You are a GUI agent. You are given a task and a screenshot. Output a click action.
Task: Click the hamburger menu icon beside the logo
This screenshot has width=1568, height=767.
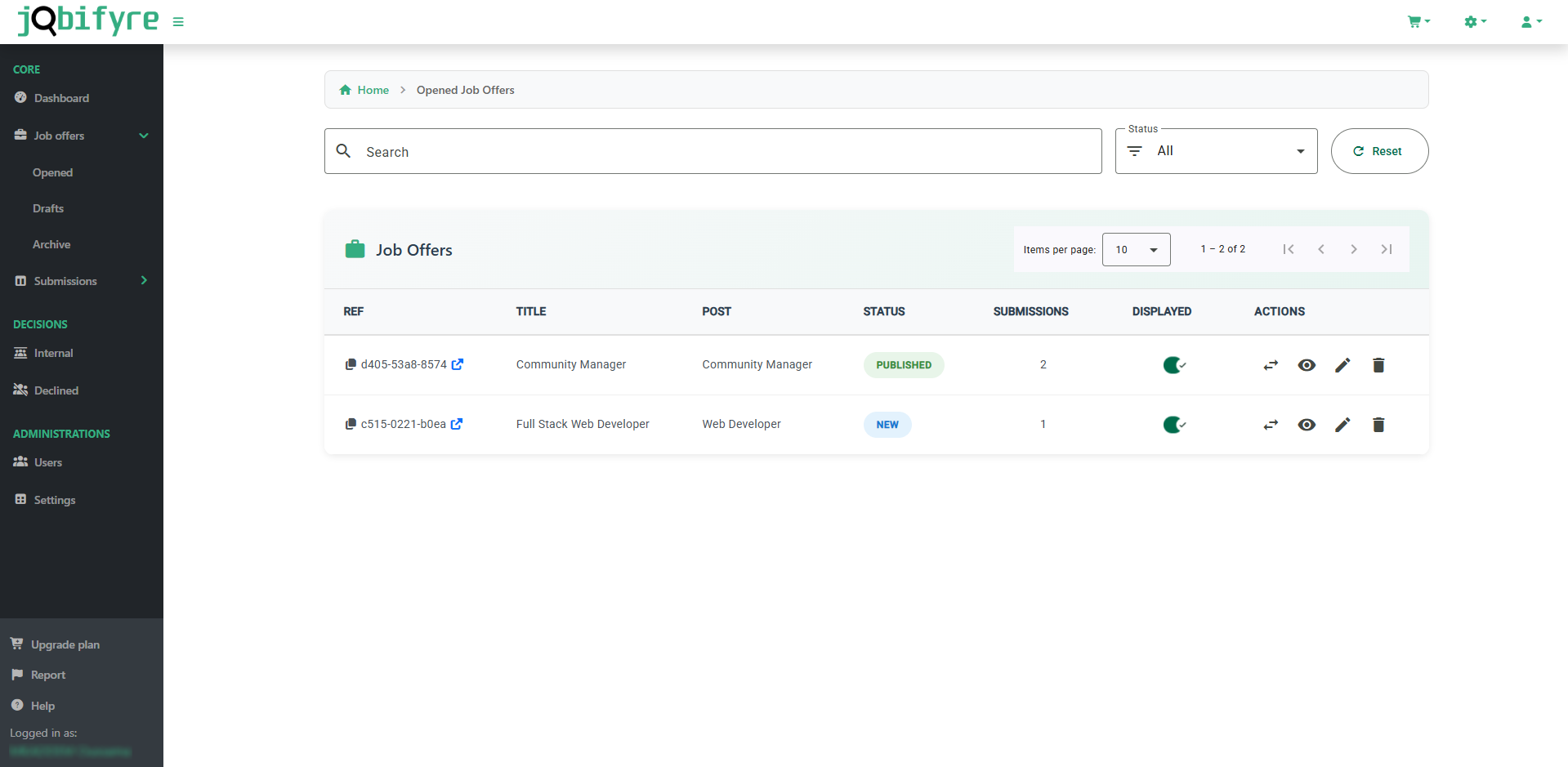178,22
